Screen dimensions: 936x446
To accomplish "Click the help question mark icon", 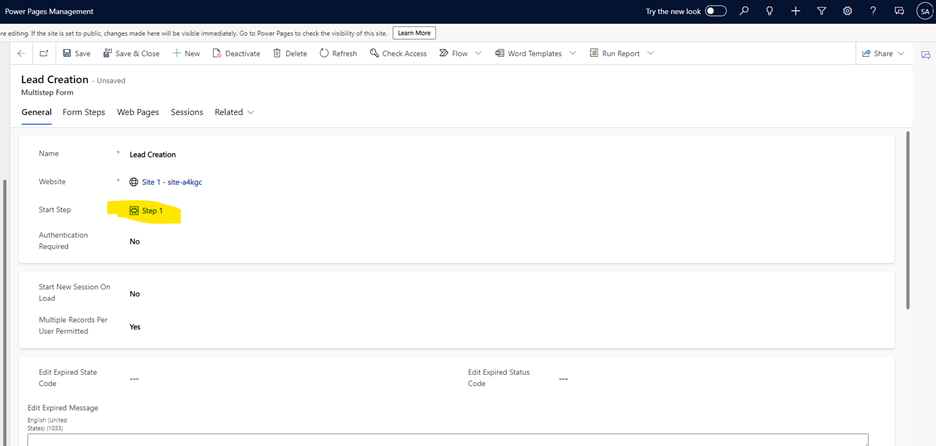I will [x=873, y=11].
